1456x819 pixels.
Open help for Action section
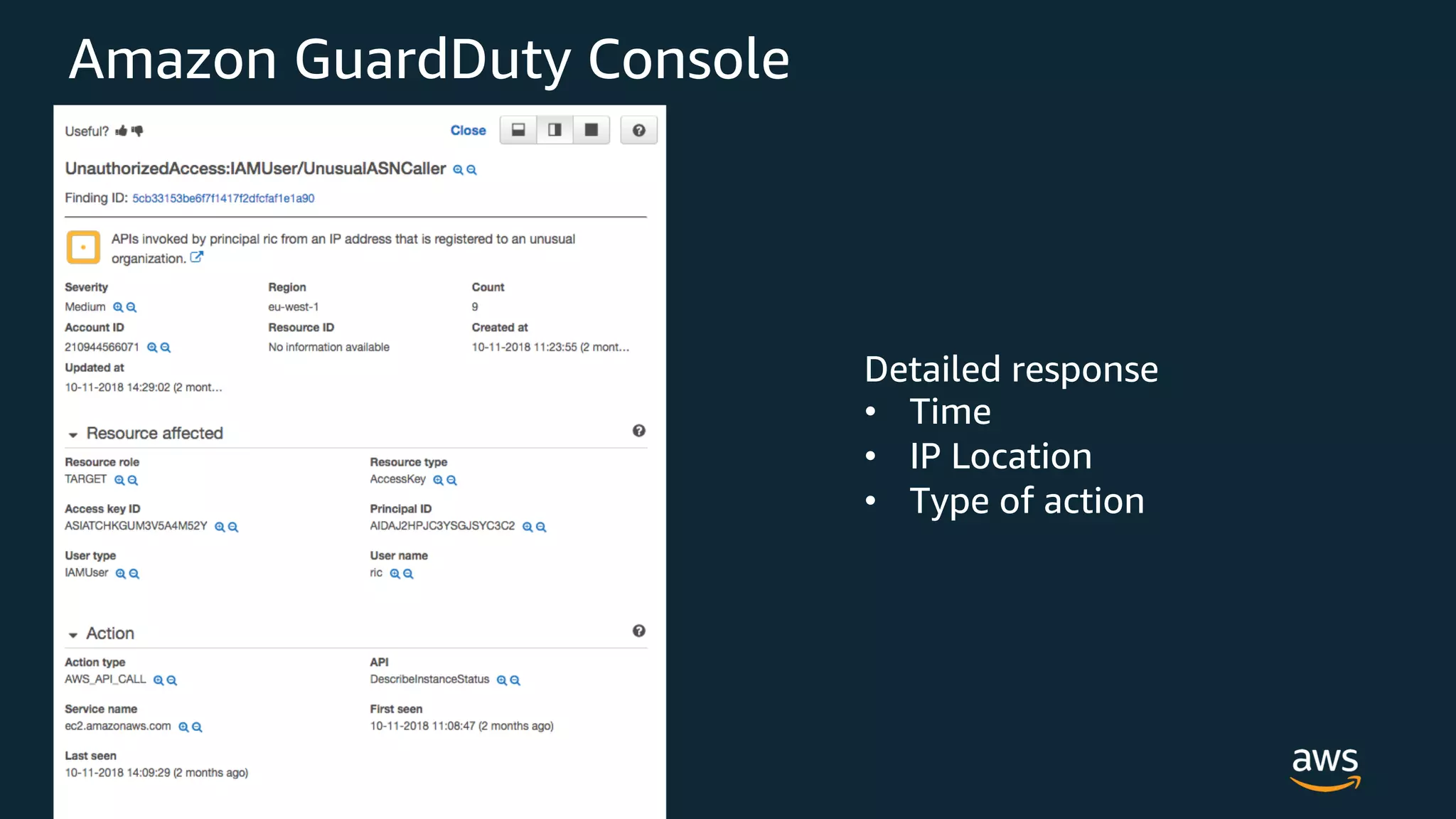click(639, 631)
